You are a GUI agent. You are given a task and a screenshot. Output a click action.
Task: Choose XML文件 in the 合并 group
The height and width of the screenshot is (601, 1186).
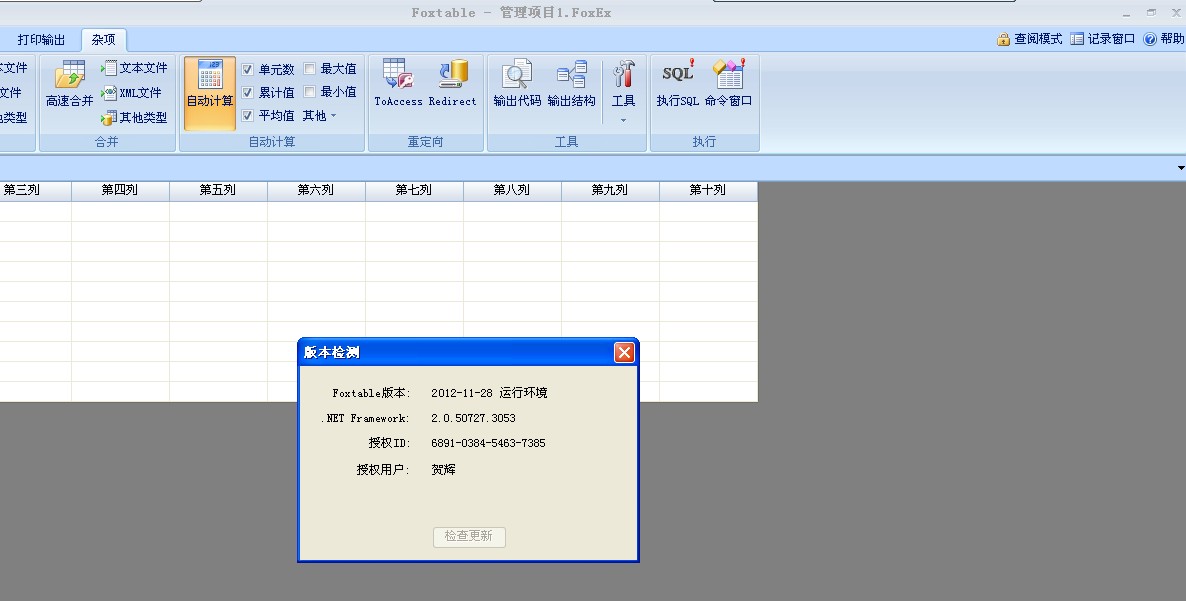coord(132,93)
